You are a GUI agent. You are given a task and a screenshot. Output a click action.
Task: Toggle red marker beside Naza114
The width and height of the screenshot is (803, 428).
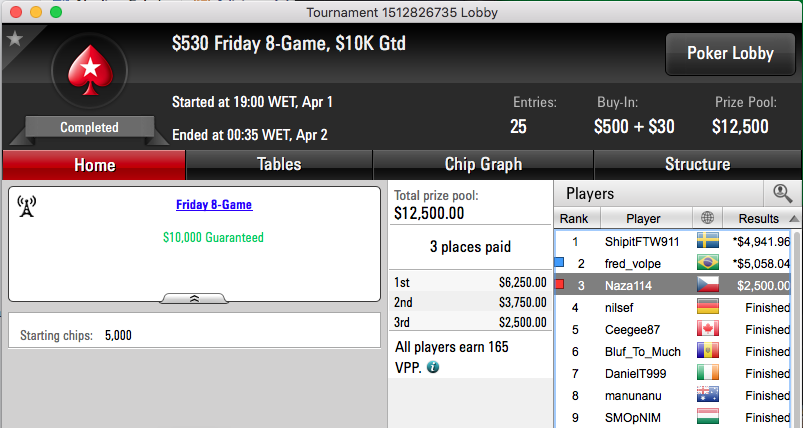(x=560, y=284)
